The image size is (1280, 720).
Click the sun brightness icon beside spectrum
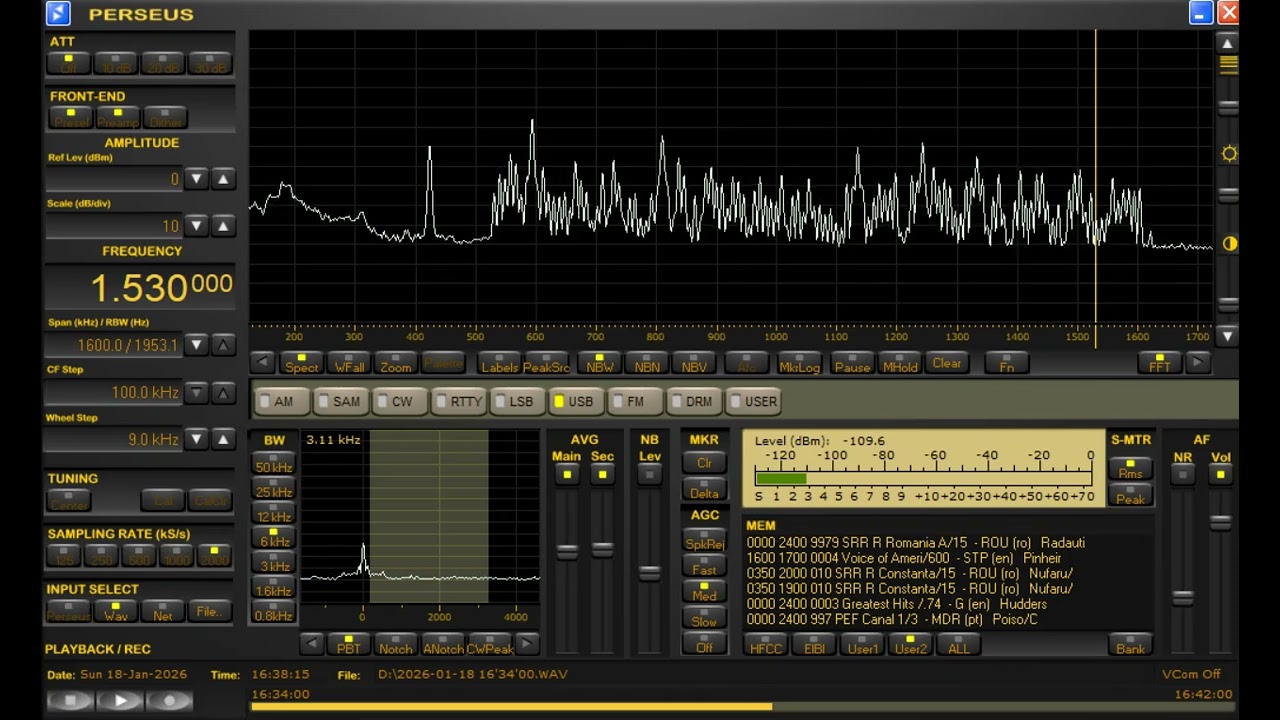[x=1229, y=153]
